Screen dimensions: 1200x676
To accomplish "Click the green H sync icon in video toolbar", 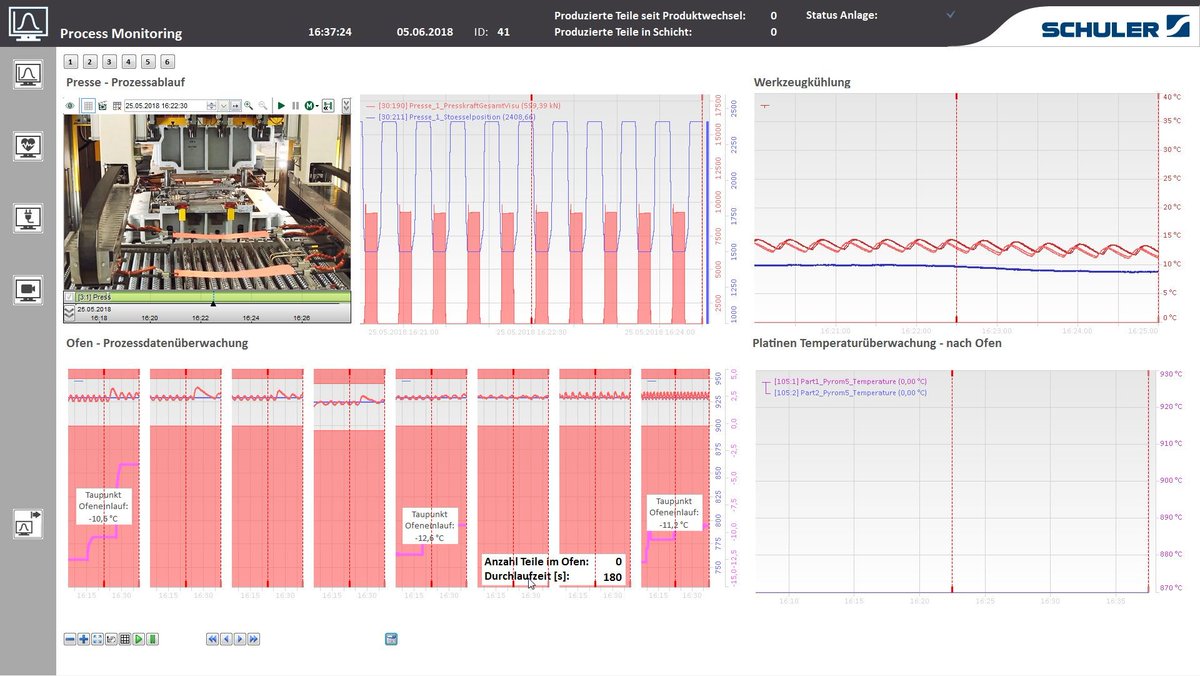I will pyautogui.click(x=328, y=105).
